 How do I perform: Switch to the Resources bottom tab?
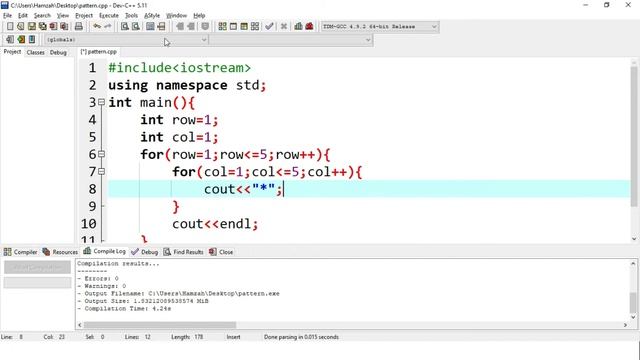[x=60, y=252]
